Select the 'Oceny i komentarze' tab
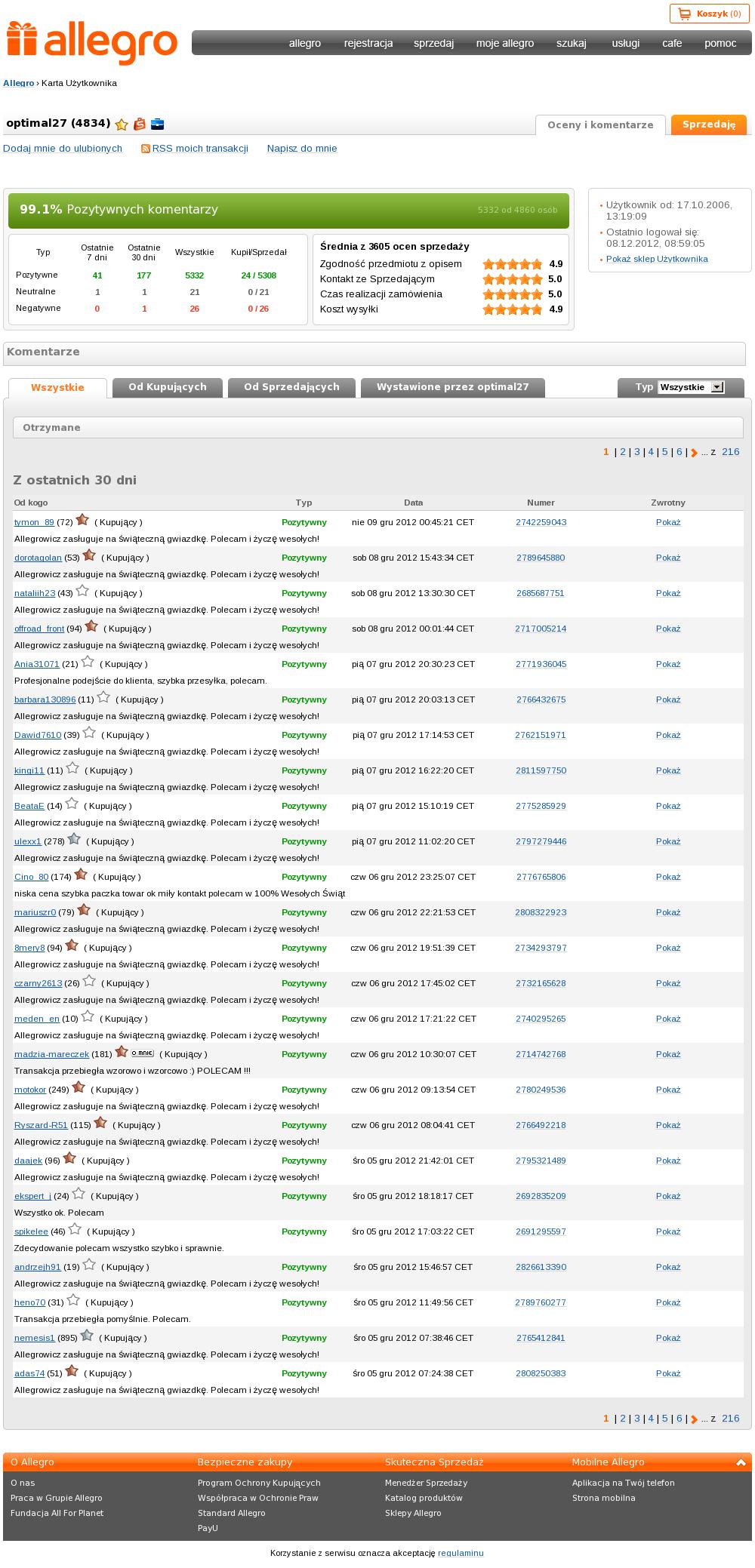The width and height of the screenshot is (755, 1568). pyautogui.click(x=600, y=125)
